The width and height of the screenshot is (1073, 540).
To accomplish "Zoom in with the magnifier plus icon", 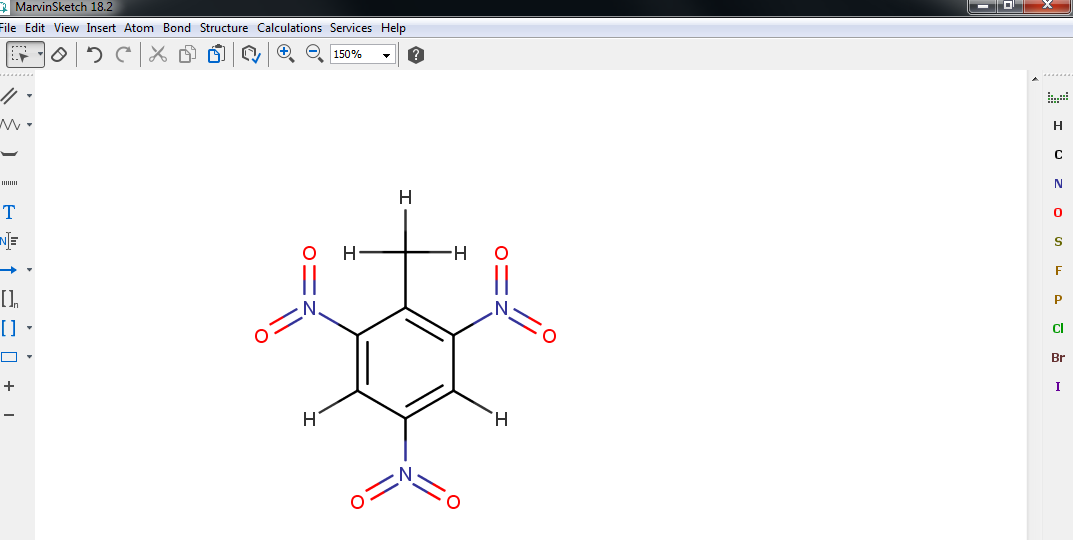I will click(286, 55).
